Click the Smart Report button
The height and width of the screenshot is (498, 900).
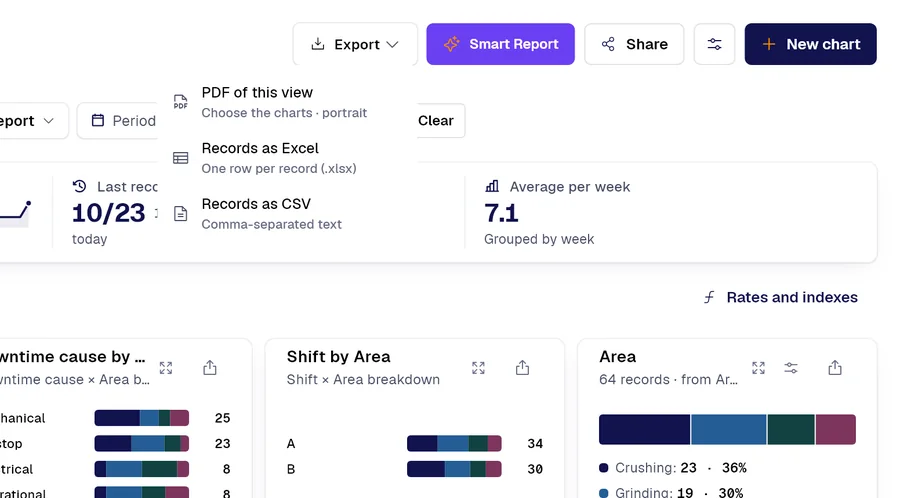pyautogui.click(x=500, y=44)
